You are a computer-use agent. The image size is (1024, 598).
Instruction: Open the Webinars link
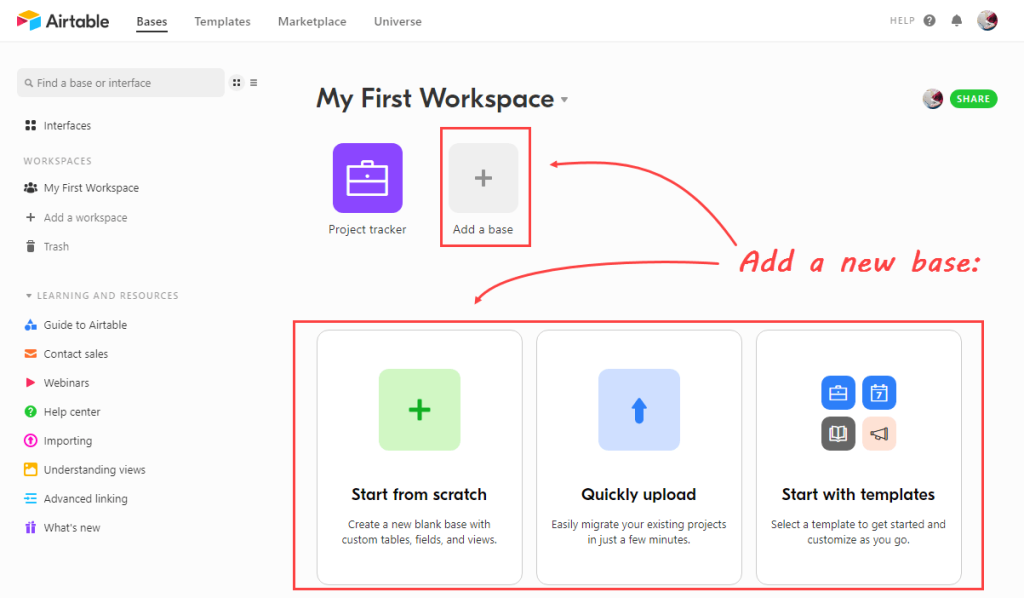67,383
